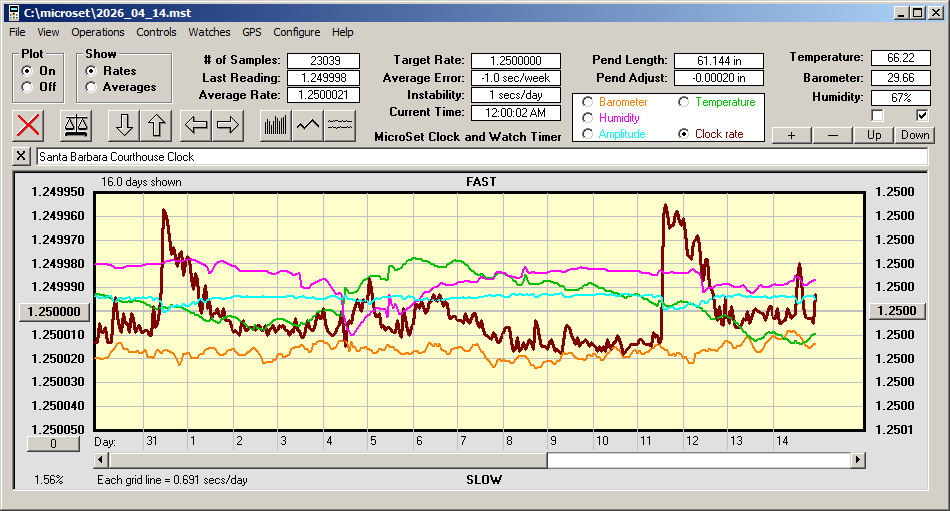Open the Operations menu
This screenshot has width=950, height=511.
tap(98, 32)
